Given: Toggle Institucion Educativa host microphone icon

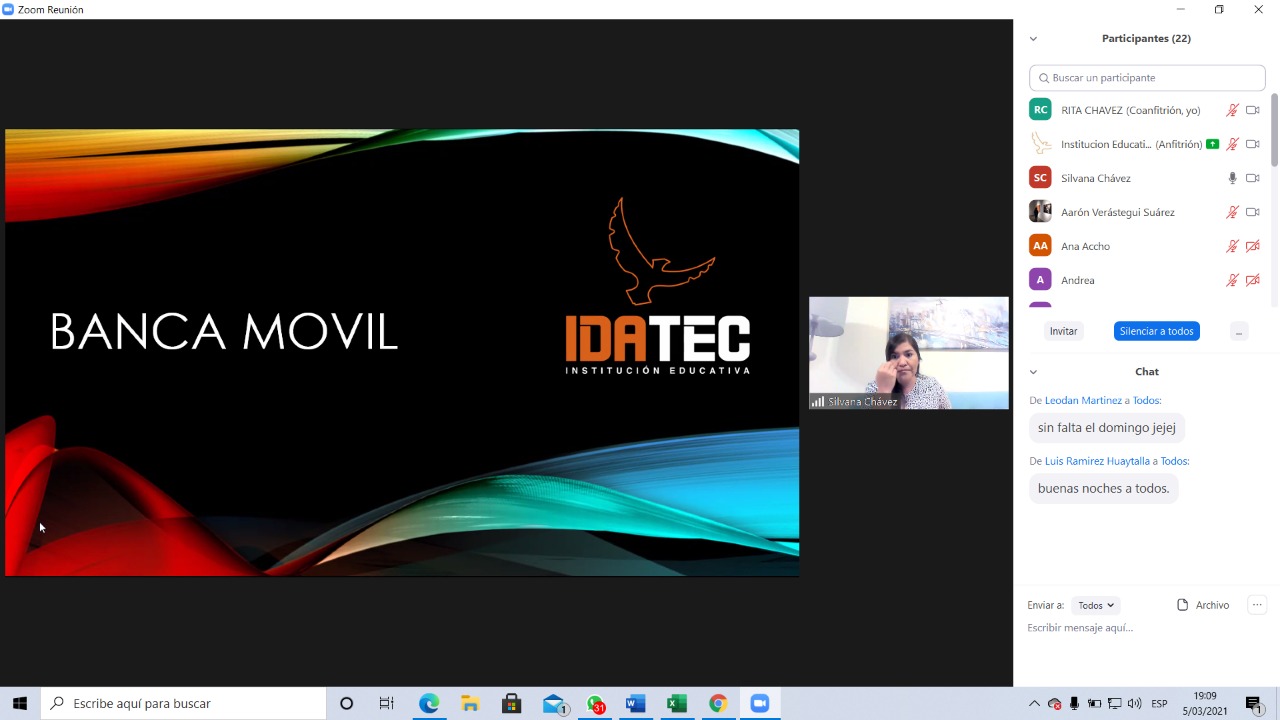Looking at the screenshot, I should coord(1232,144).
